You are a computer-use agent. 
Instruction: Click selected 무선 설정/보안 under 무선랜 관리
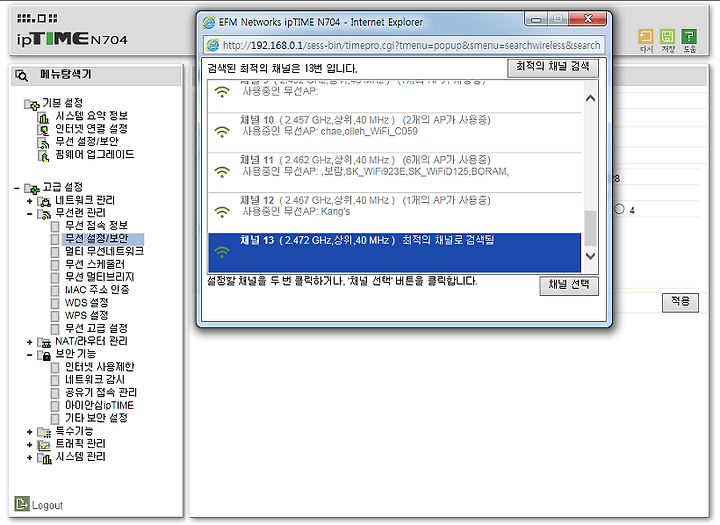pyautogui.click(x=102, y=238)
